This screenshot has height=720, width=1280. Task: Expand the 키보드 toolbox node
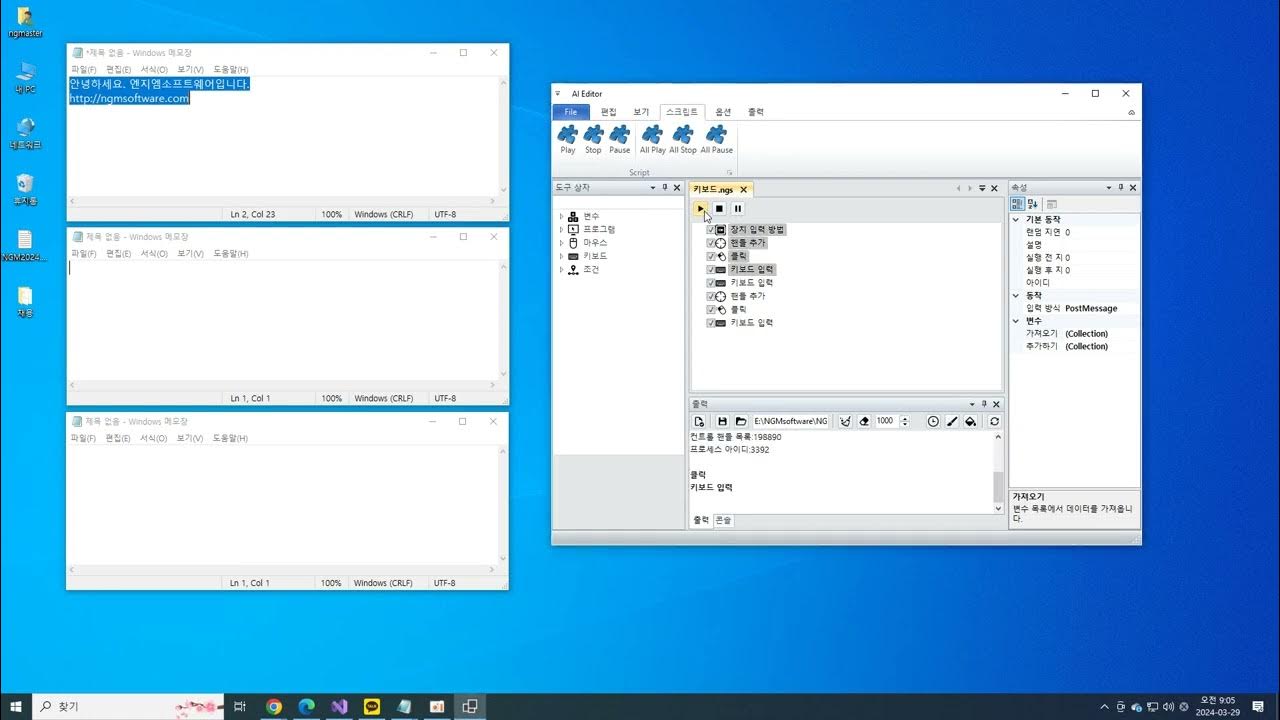tap(561, 256)
